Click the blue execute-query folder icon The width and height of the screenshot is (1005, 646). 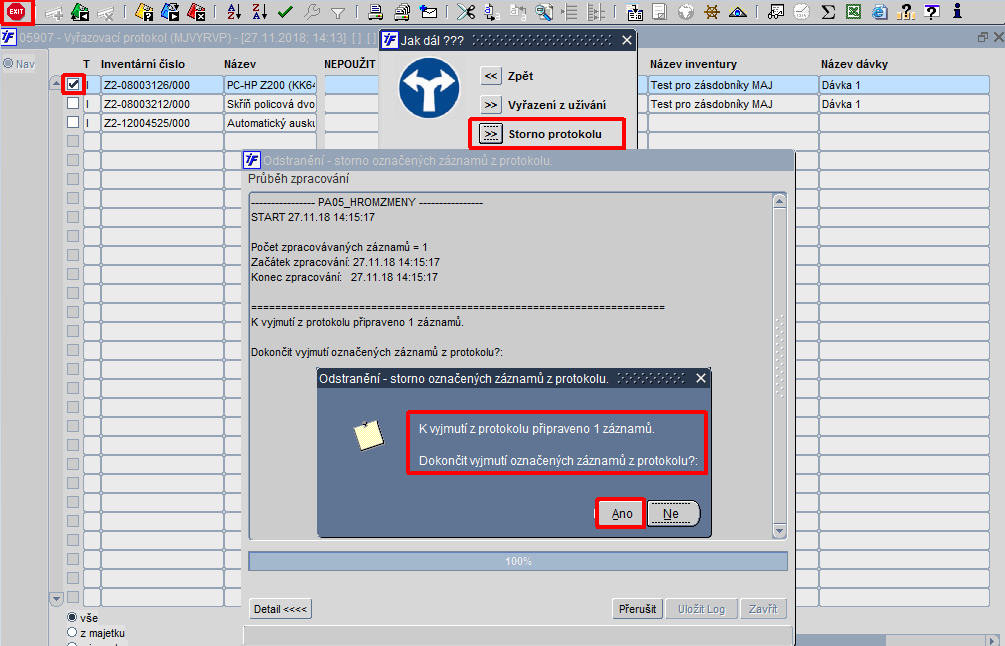click(x=170, y=12)
